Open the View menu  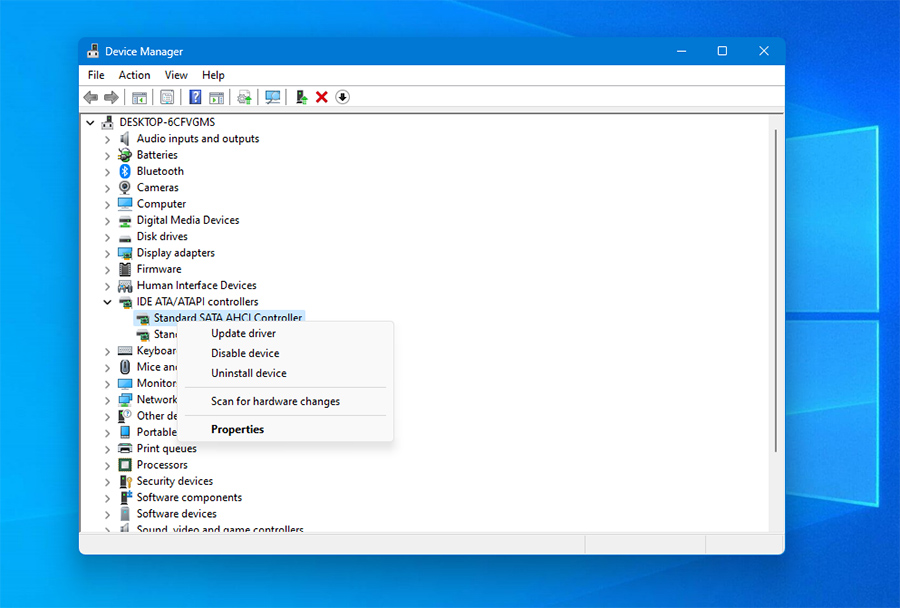point(176,75)
